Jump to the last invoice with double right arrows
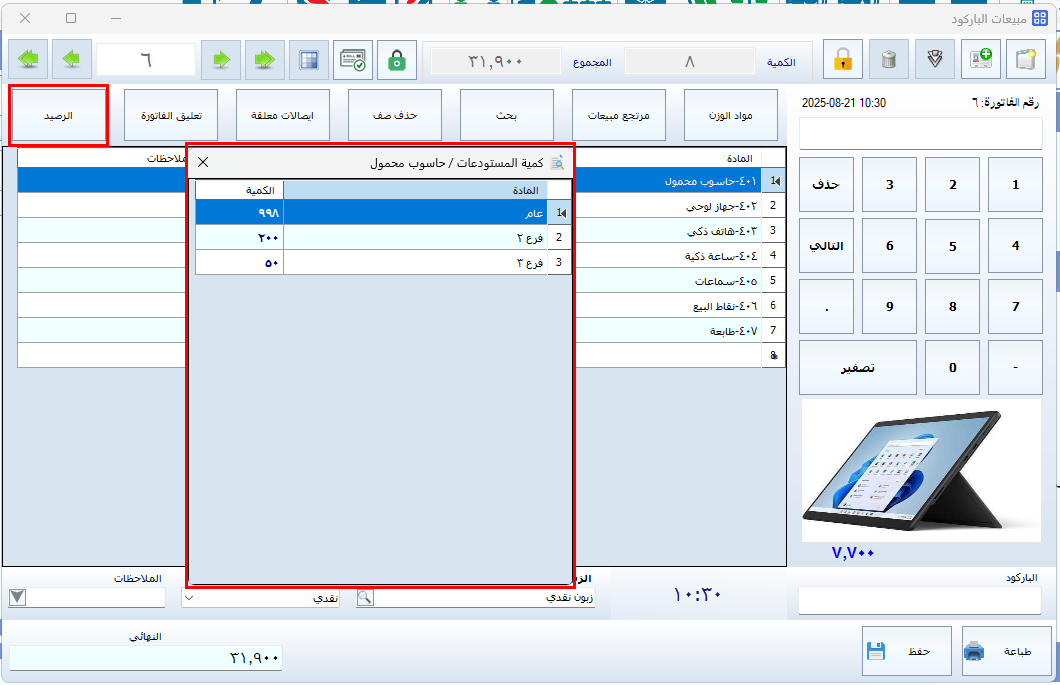Image resolution: width=1060 pixels, height=685 pixels. pyautogui.click(x=265, y=60)
